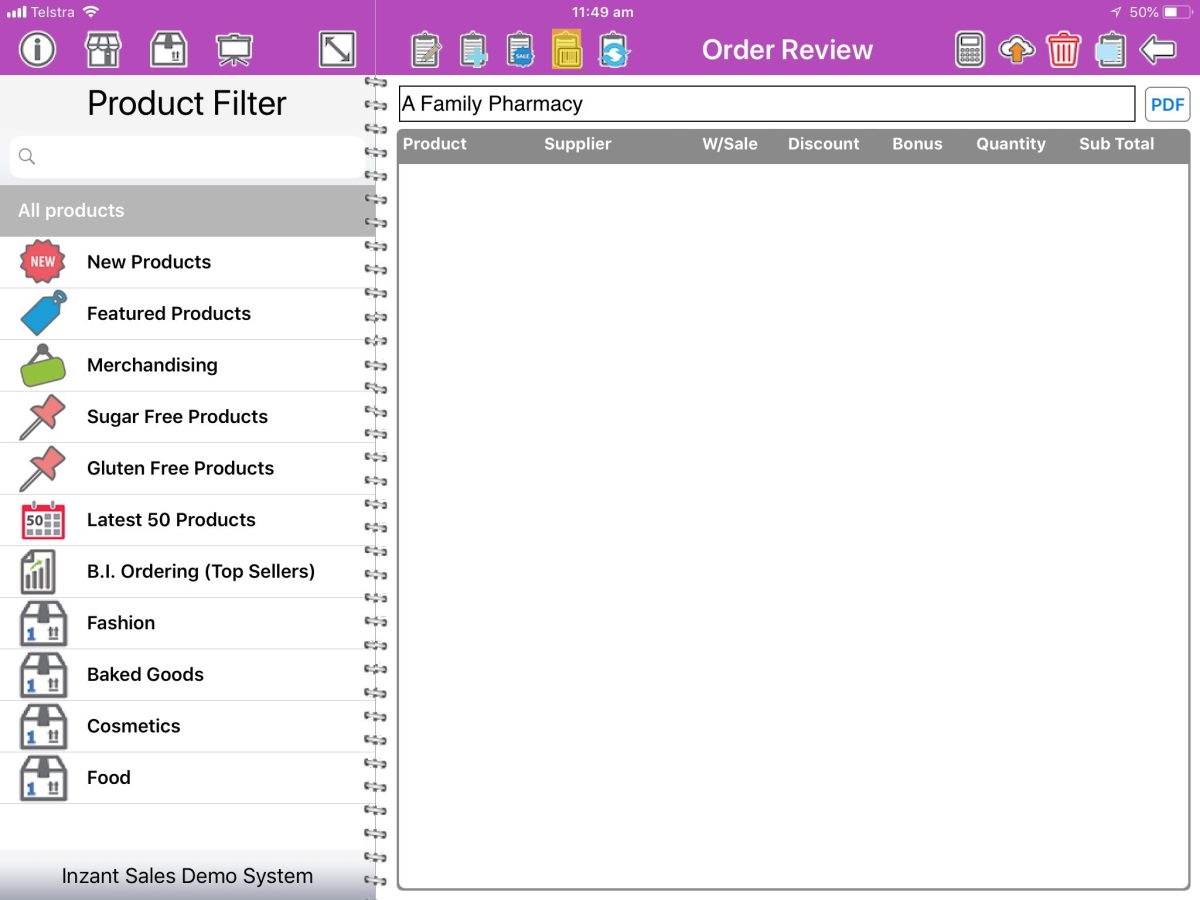Click the clipboard with pencil edit icon

[426, 50]
